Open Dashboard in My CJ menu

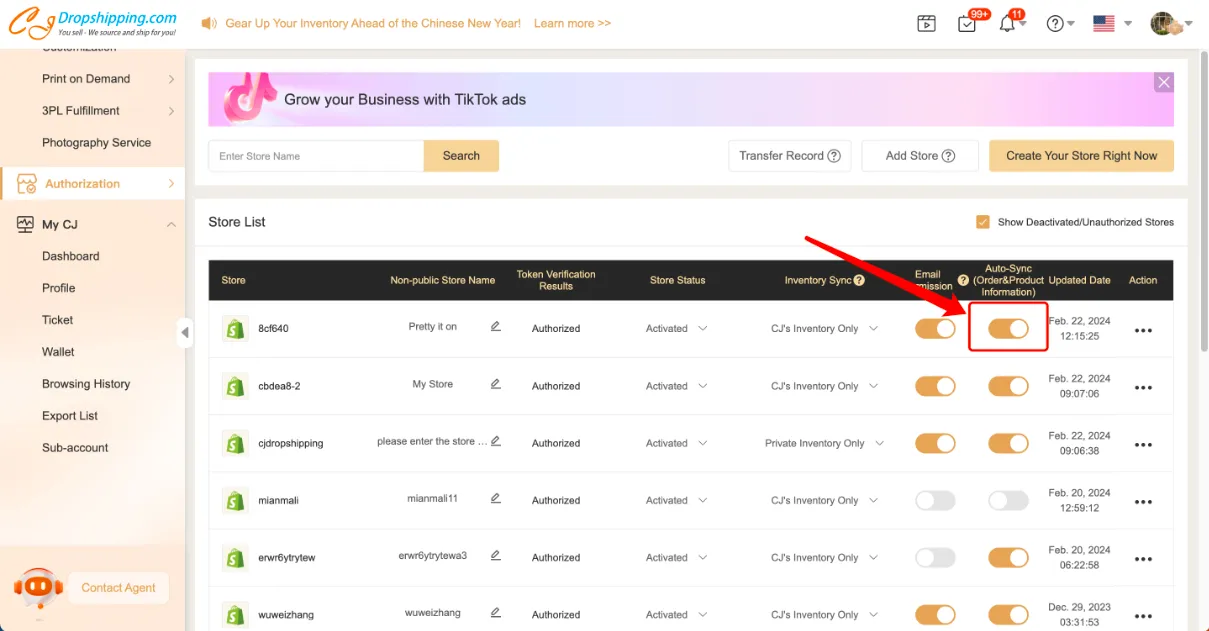(71, 256)
